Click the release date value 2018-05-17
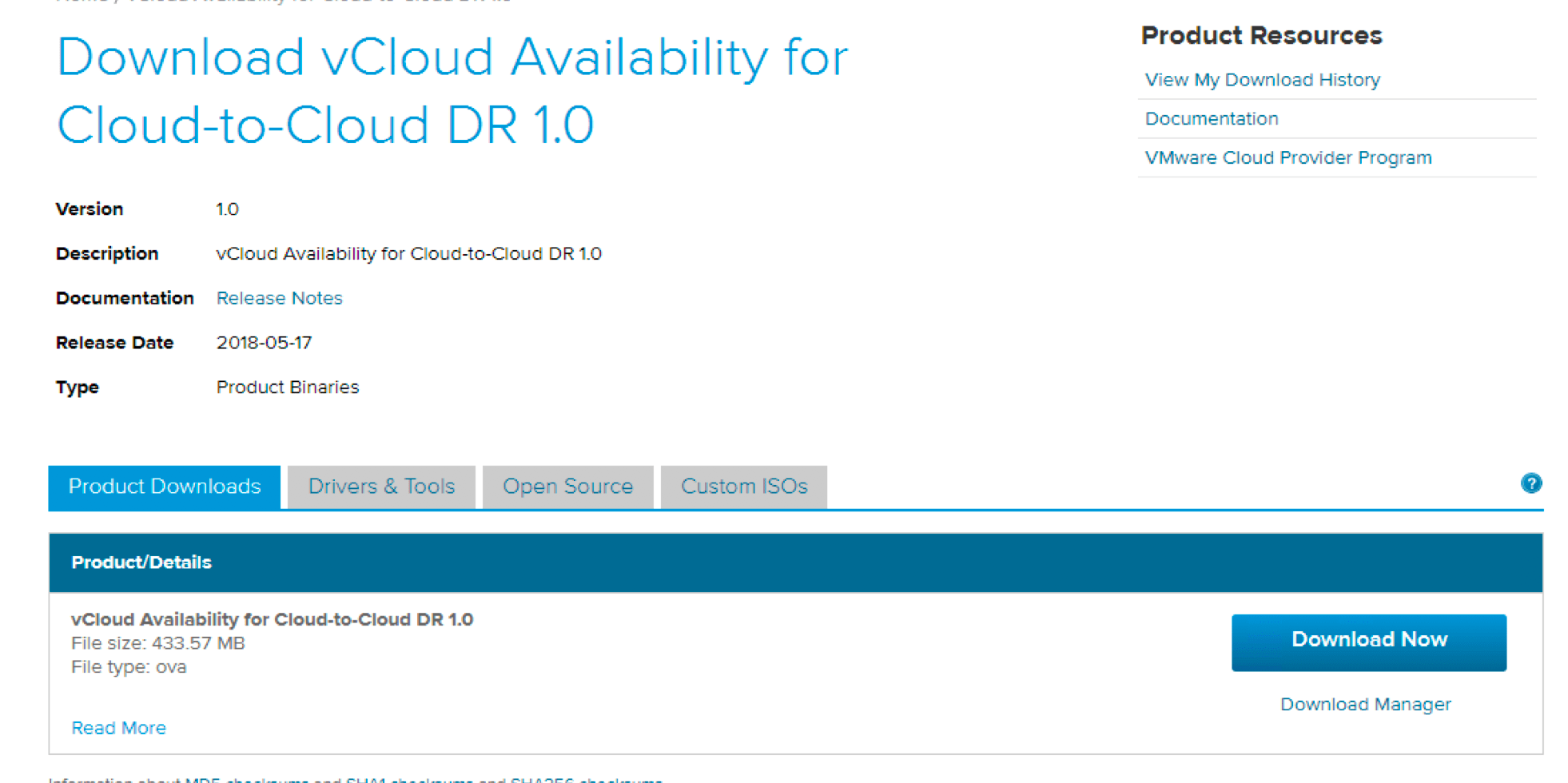The image size is (1568, 783). [264, 343]
